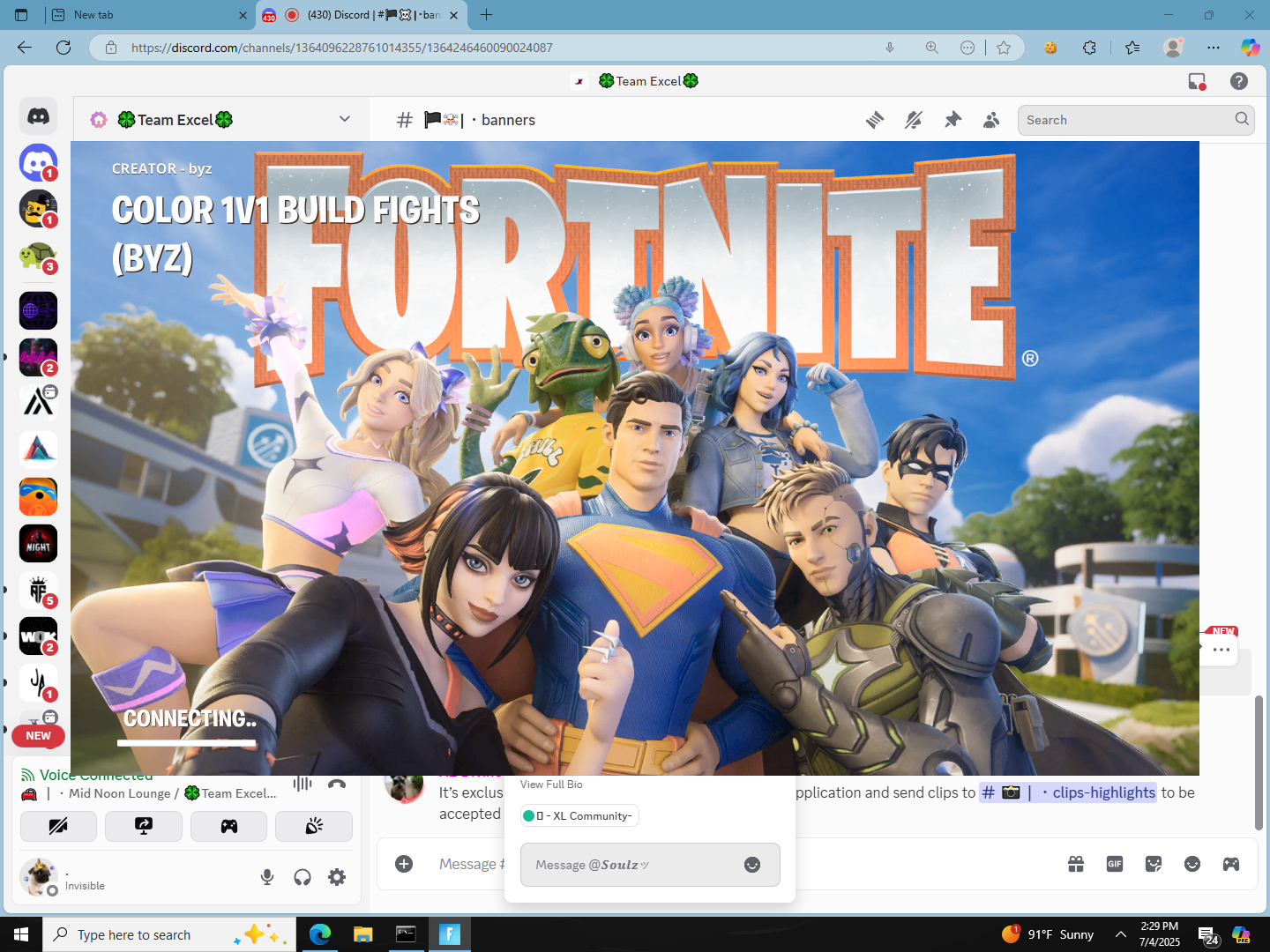Toggle camera in voice panel
The height and width of the screenshot is (952, 1270).
(58, 826)
